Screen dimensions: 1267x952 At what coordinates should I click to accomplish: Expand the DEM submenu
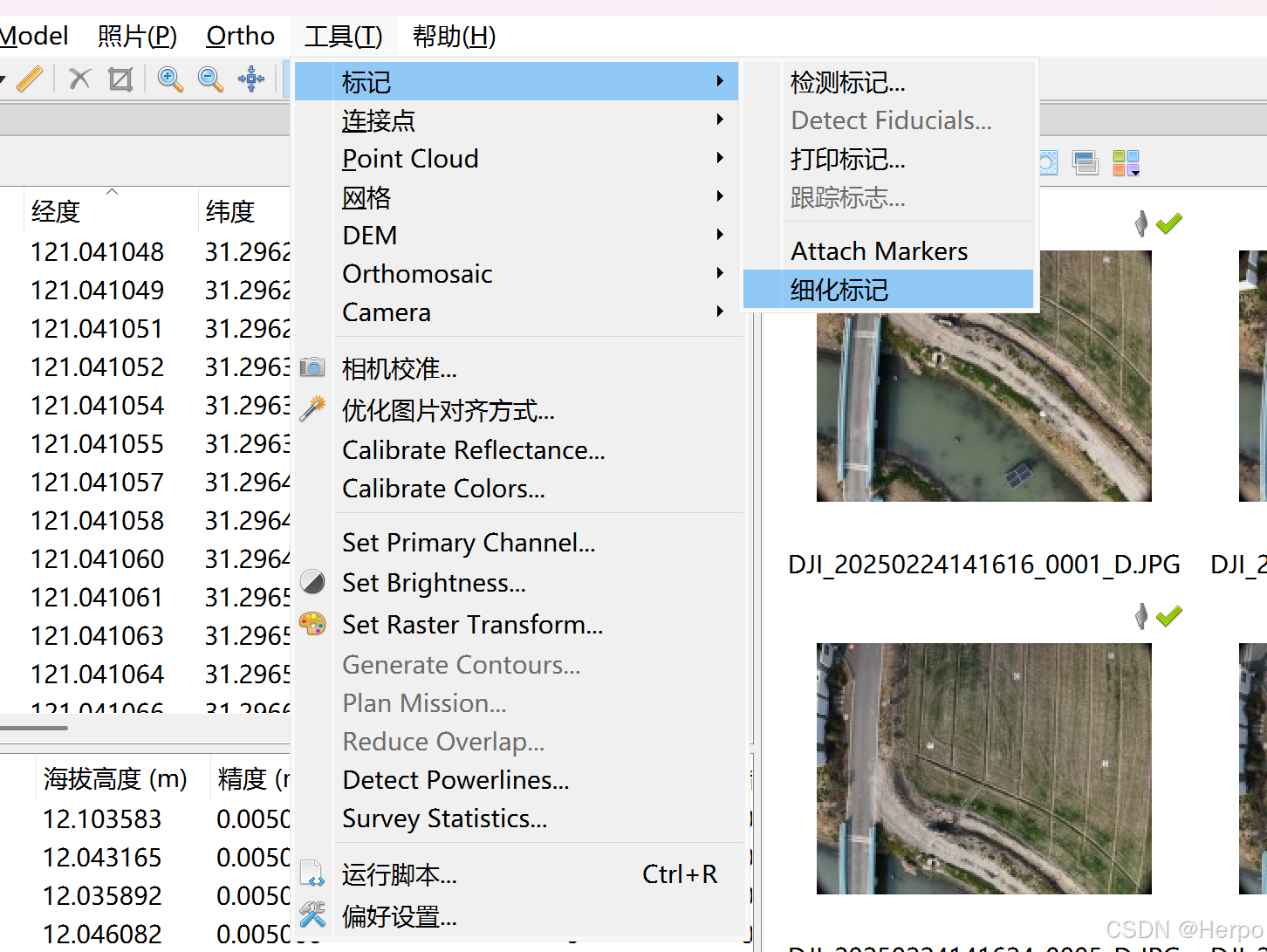720,235
